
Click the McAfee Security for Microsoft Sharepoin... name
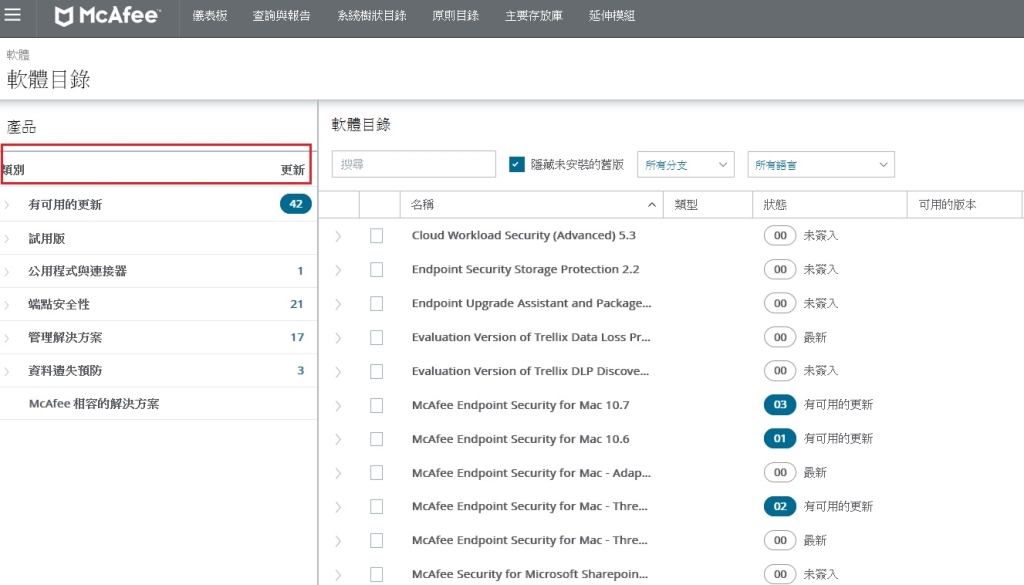(530, 575)
